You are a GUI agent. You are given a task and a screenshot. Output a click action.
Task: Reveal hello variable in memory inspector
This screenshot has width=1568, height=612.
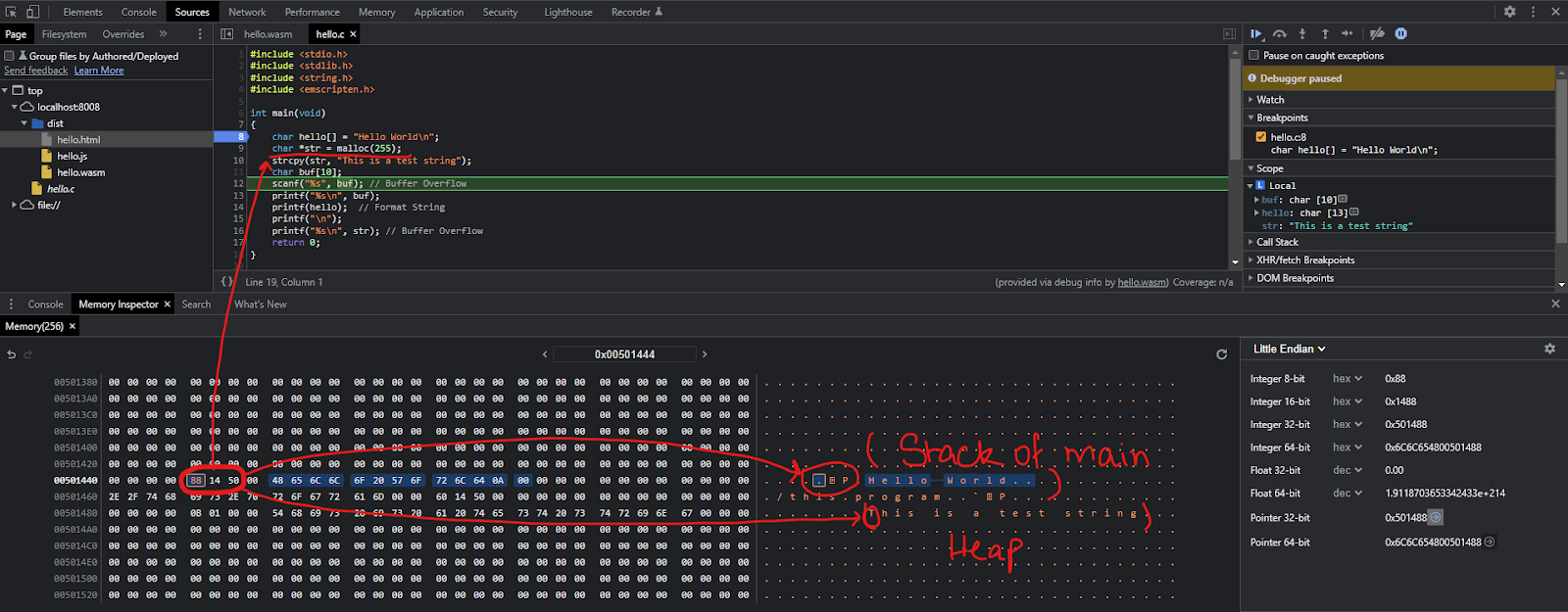[x=1354, y=212]
